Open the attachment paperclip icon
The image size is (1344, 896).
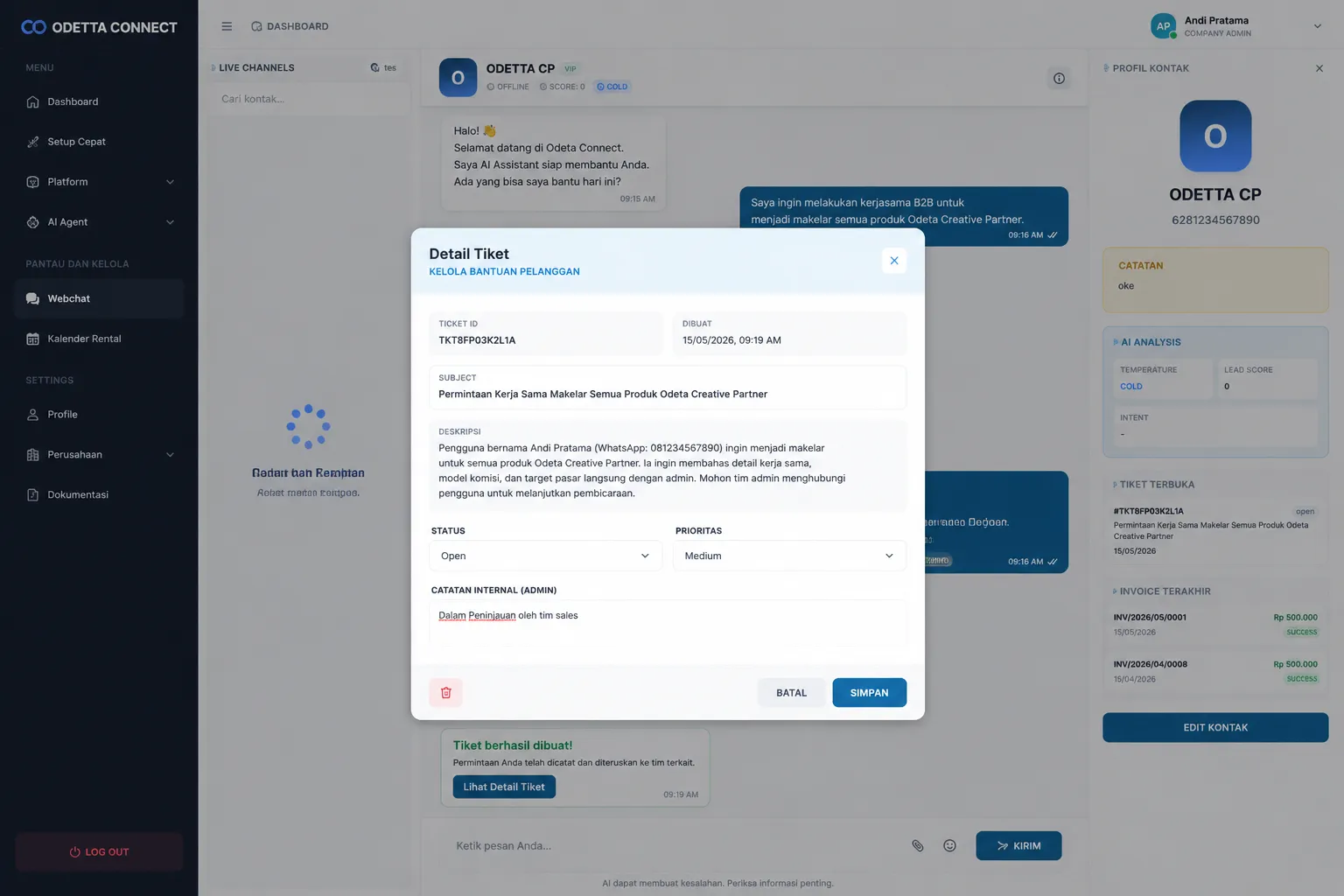(x=917, y=846)
